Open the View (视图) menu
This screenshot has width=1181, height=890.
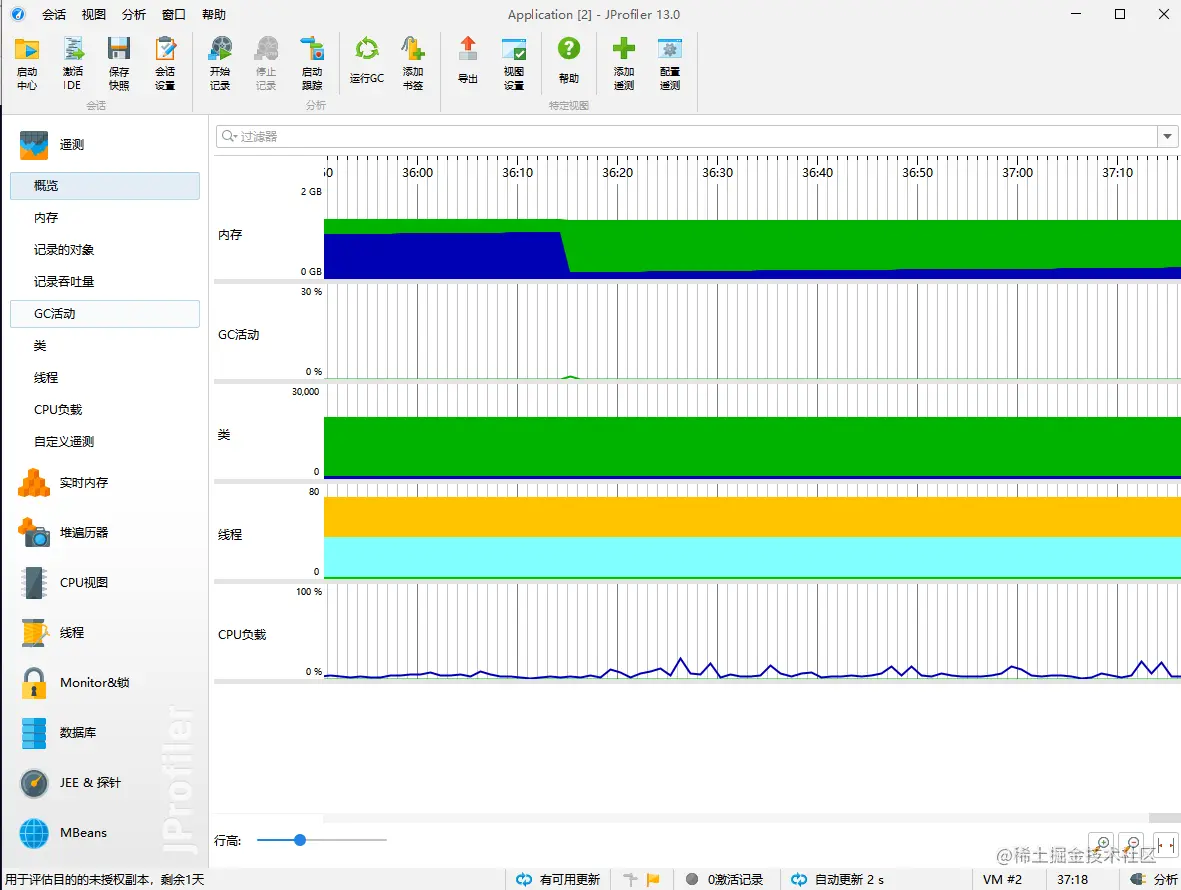[94, 14]
